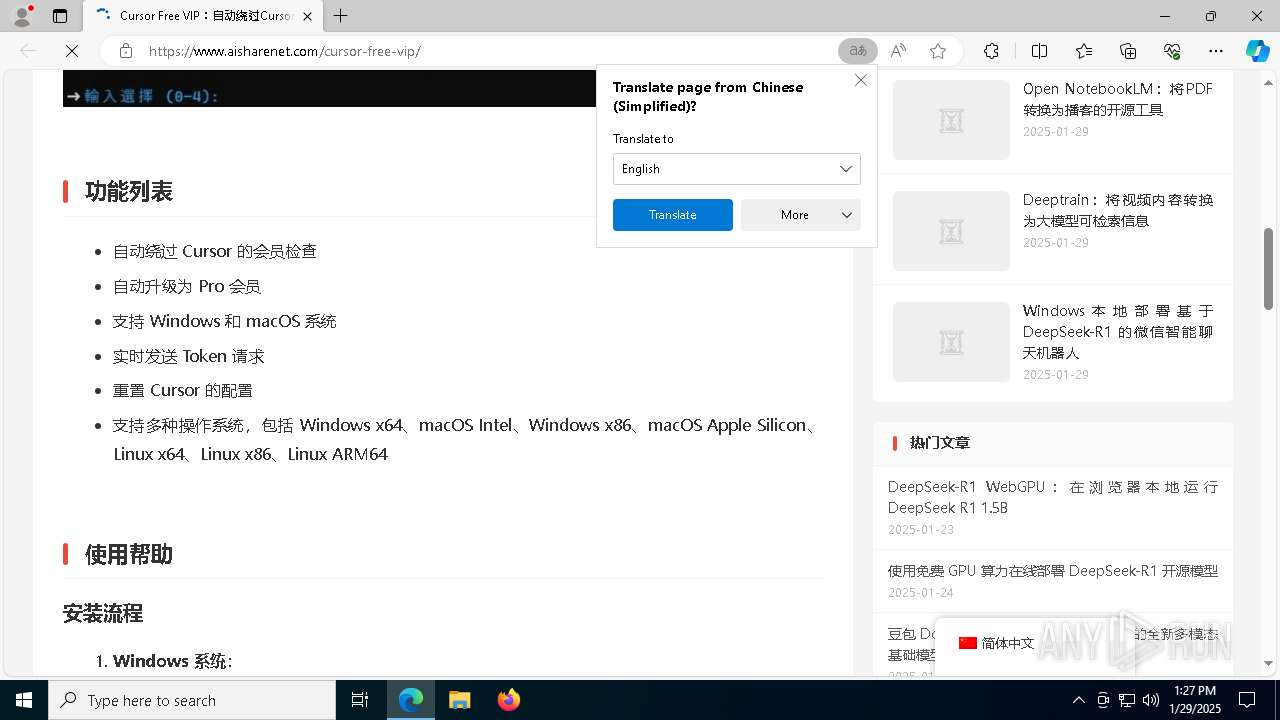The height and width of the screenshot is (720, 1280).
Task: Open the Copilot sidebar icon
Action: click(1257, 51)
